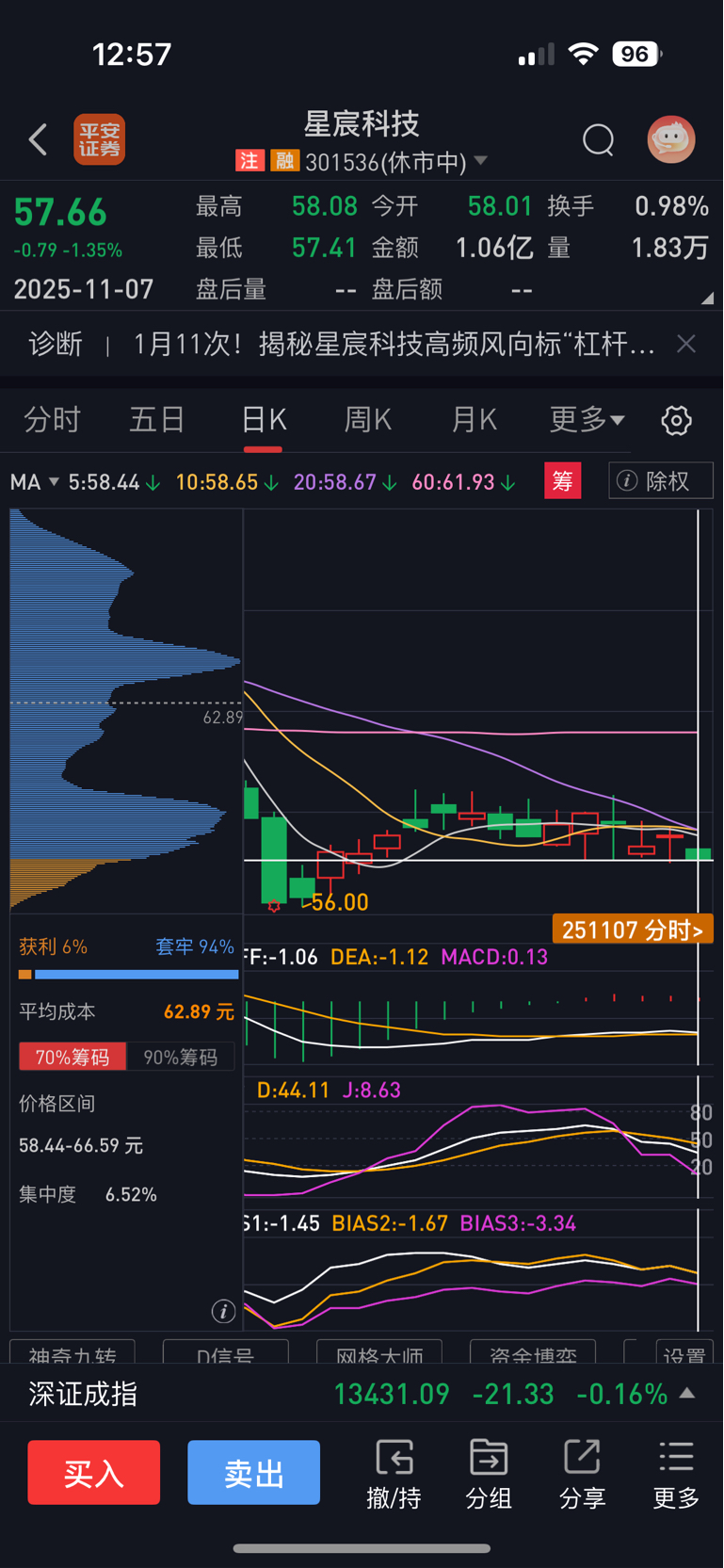The height and width of the screenshot is (1568, 724).
Task: Tap the chip panel info icon
Action: pos(223,1311)
